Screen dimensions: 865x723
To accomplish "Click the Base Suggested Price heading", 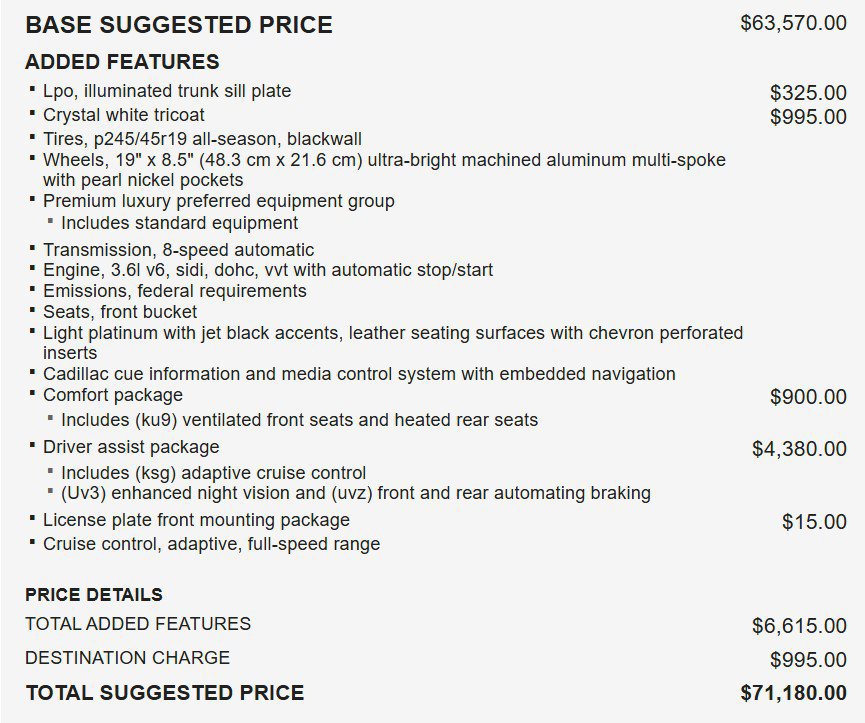I will pyautogui.click(x=179, y=25).
